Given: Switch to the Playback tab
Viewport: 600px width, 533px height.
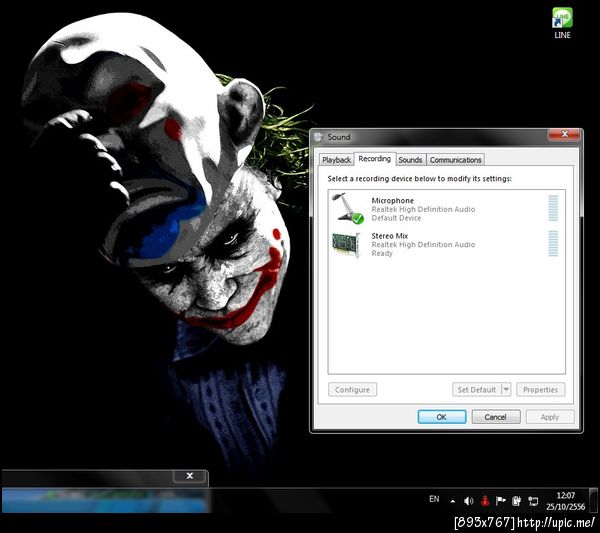Looking at the screenshot, I should pyautogui.click(x=336, y=160).
